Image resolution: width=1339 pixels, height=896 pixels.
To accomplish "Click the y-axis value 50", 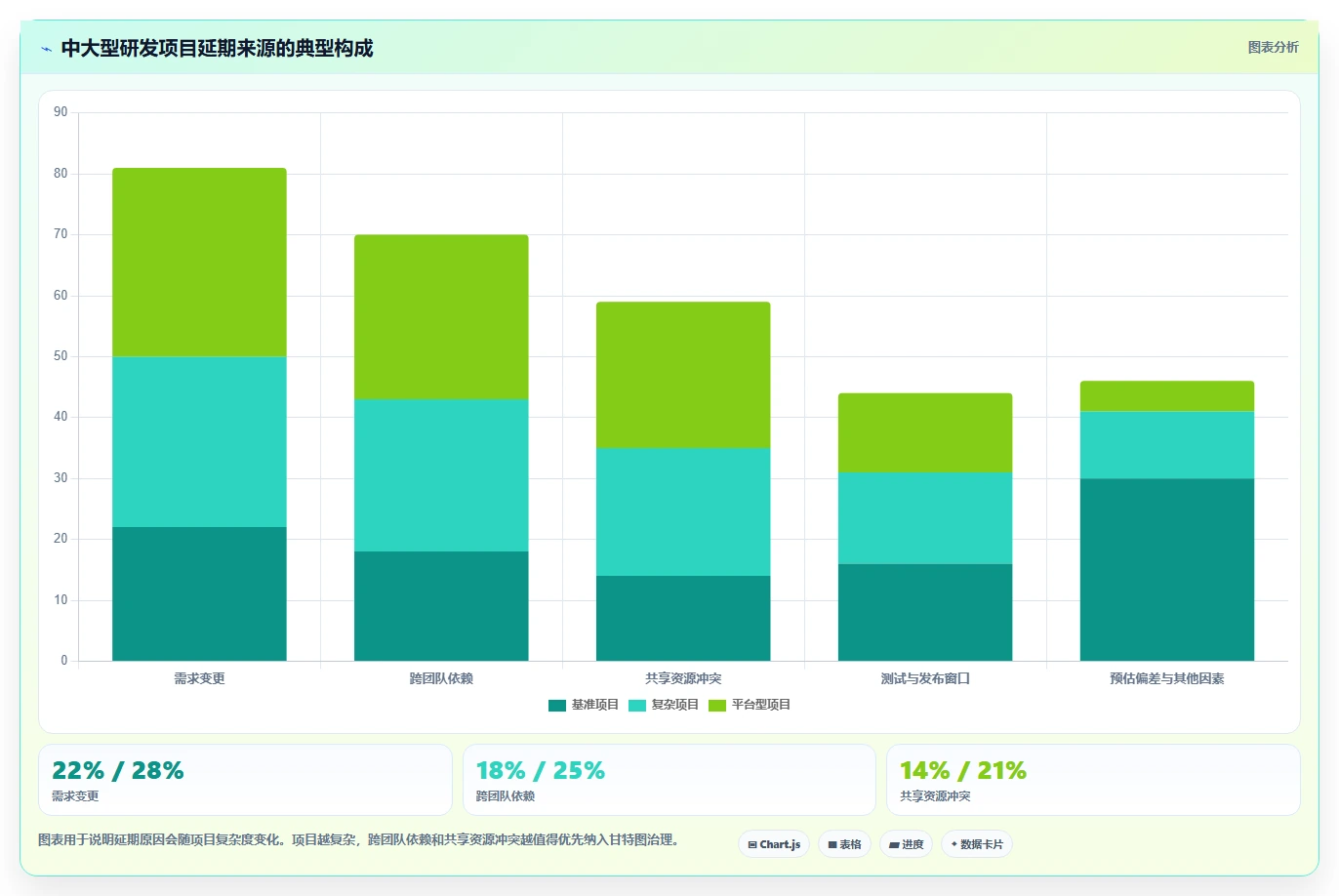I will (x=61, y=356).
